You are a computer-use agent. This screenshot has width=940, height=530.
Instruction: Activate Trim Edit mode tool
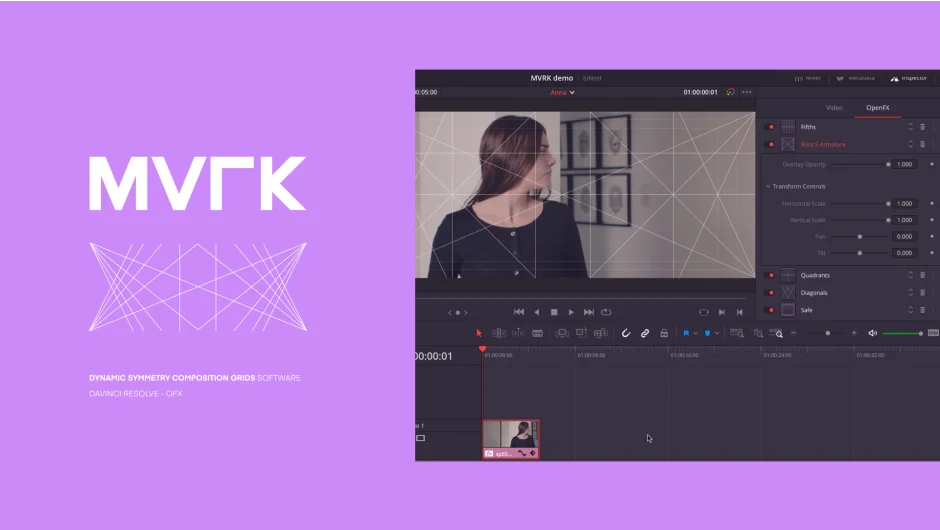[499, 333]
